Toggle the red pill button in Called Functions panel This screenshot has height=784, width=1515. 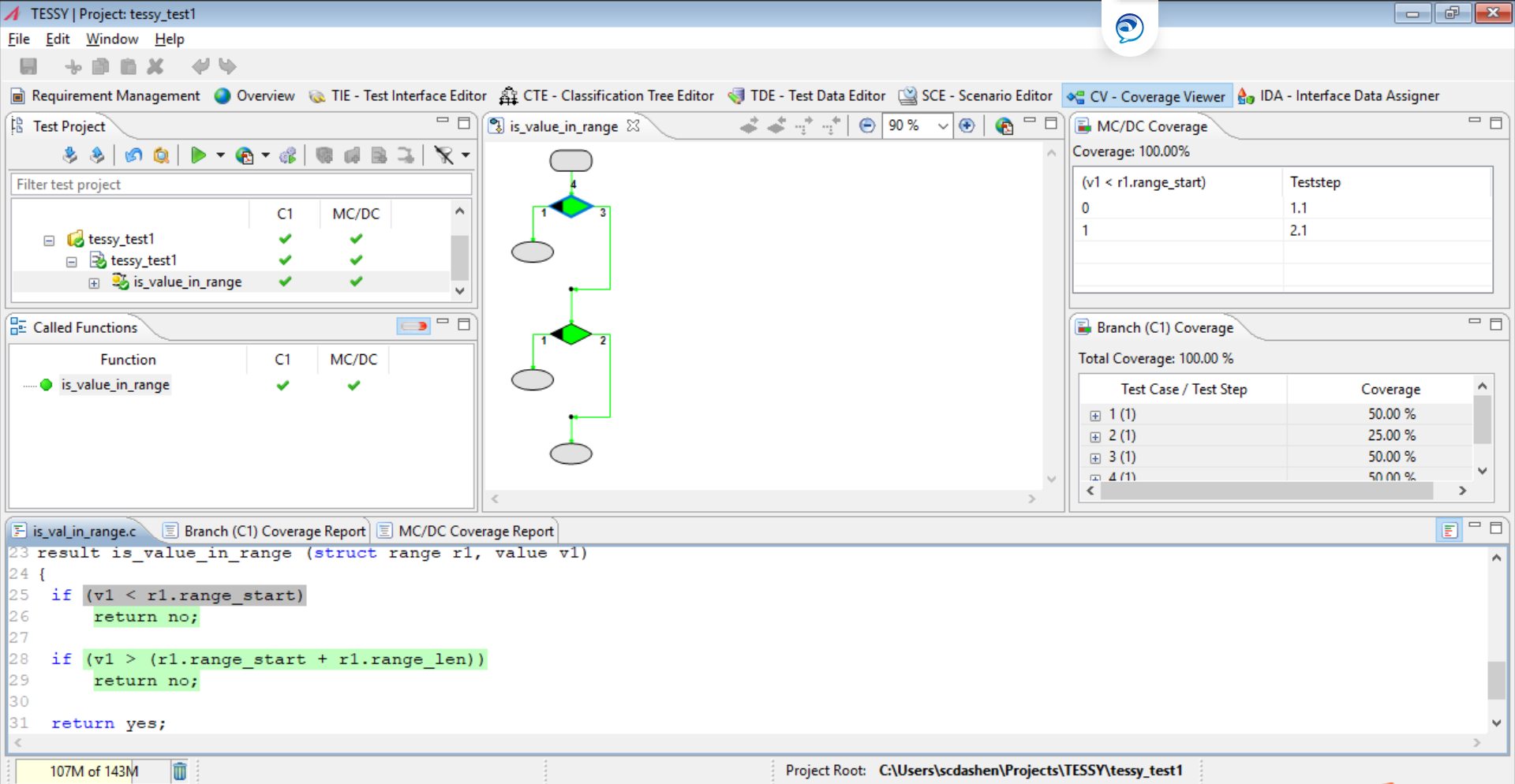[x=413, y=326]
